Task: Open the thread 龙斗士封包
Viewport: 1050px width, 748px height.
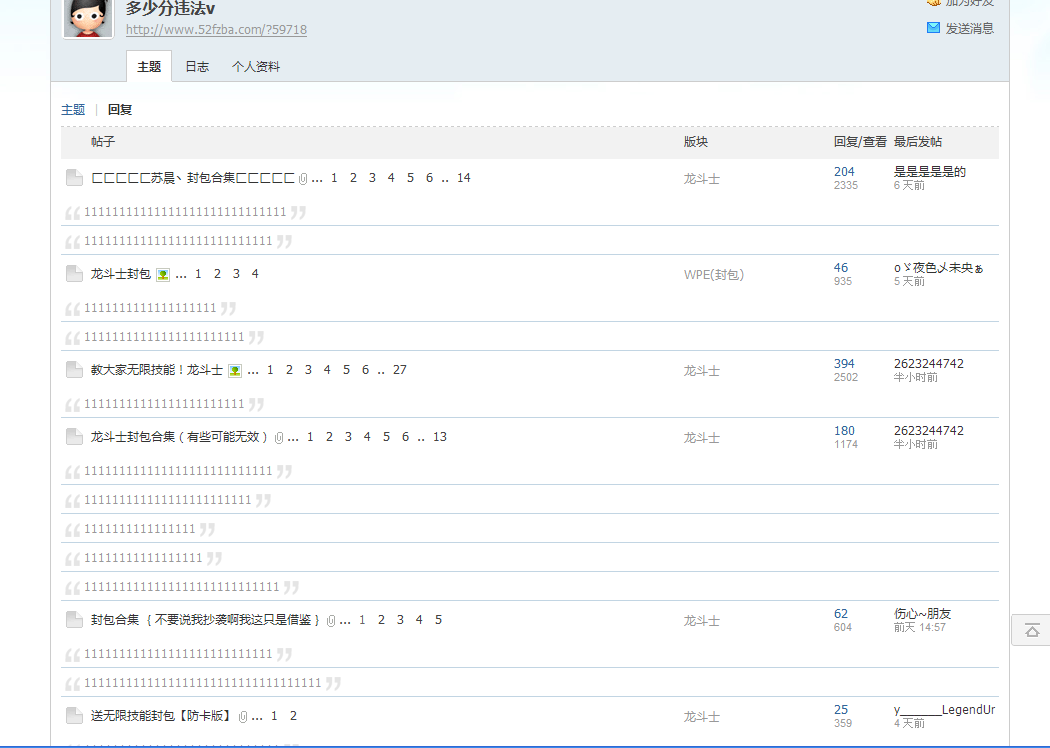Action: pyautogui.click(x=121, y=273)
